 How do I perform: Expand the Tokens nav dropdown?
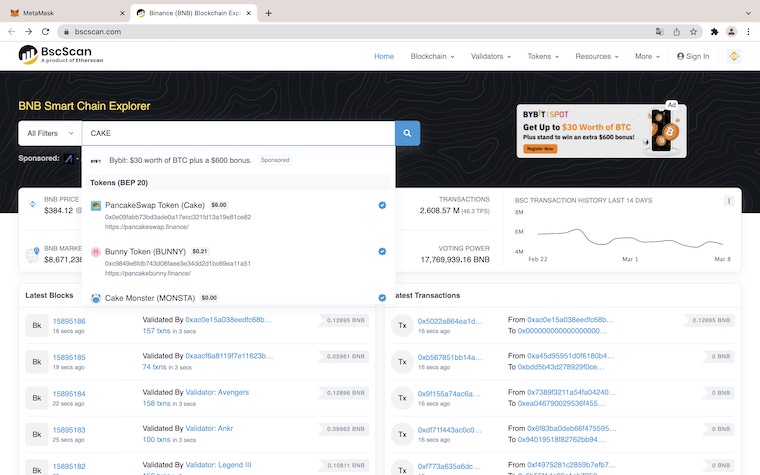543,56
